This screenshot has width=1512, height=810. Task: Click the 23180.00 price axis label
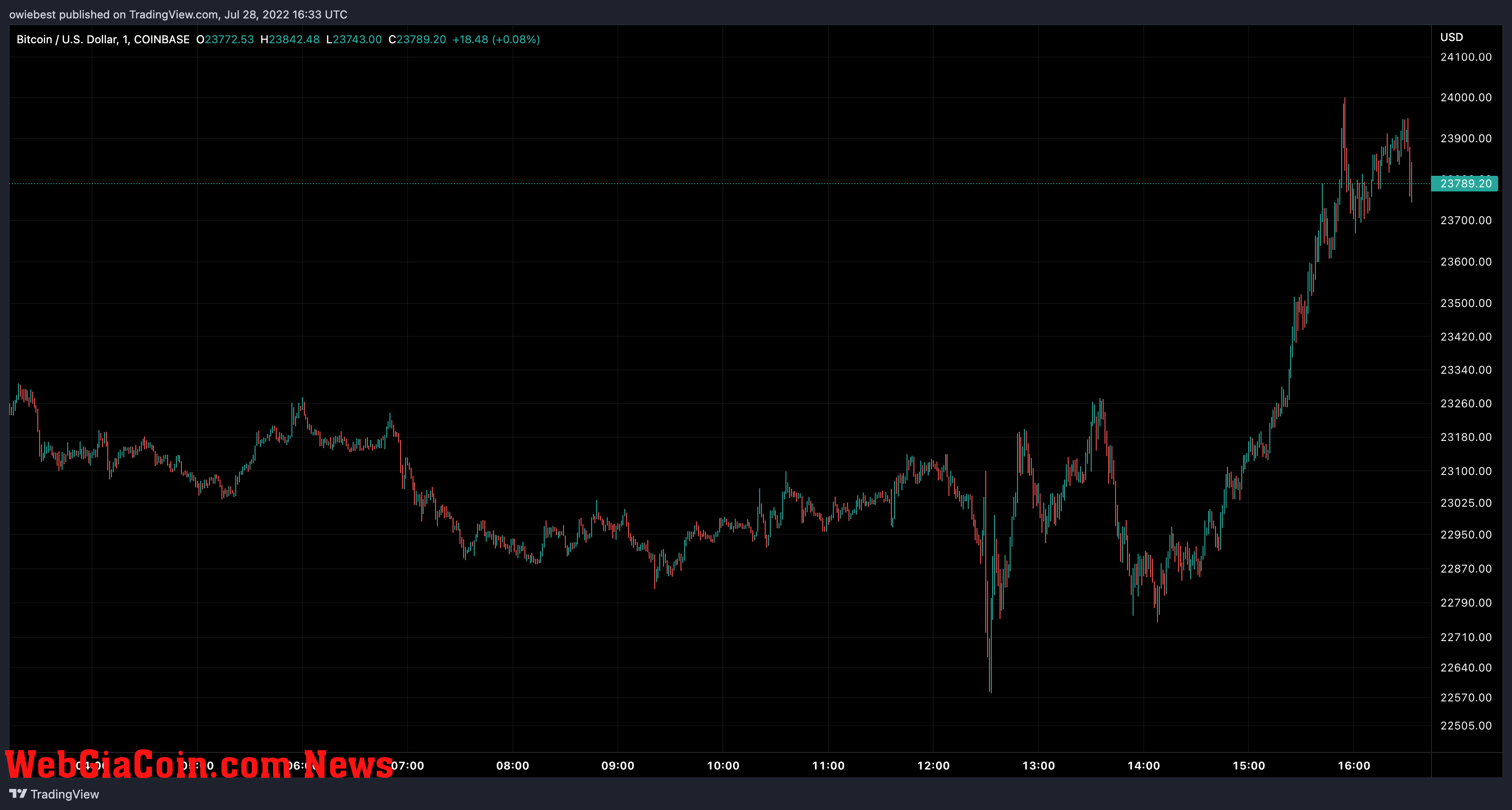click(1465, 437)
